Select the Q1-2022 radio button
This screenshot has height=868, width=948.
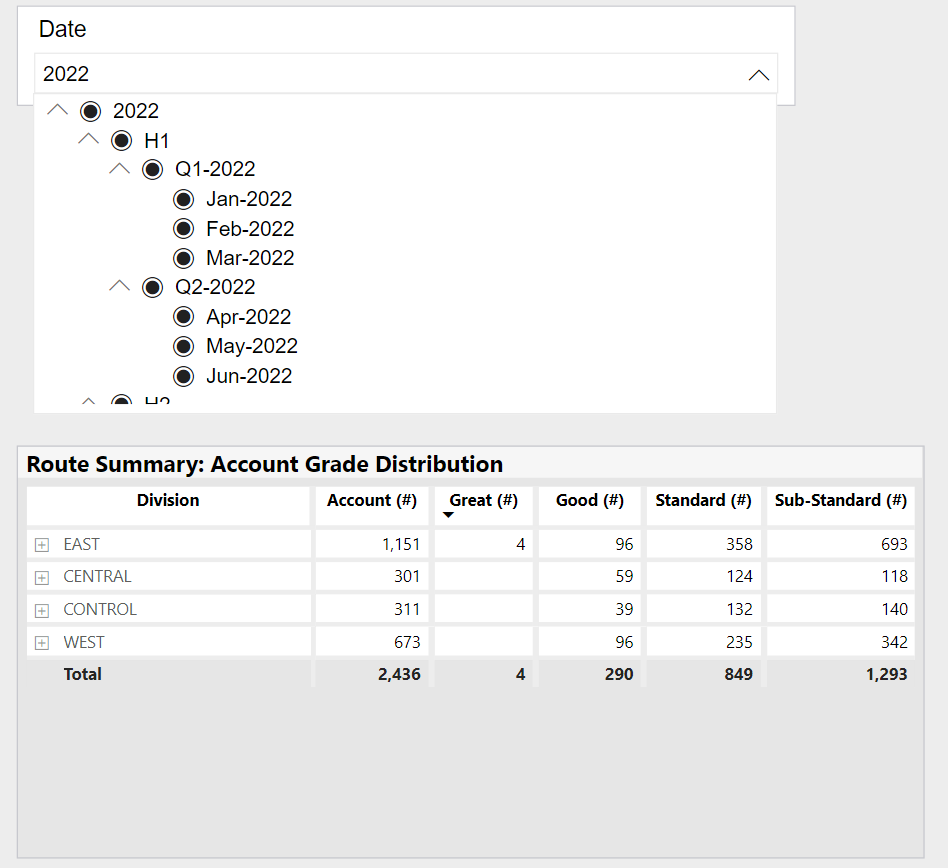tap(152, 169)
